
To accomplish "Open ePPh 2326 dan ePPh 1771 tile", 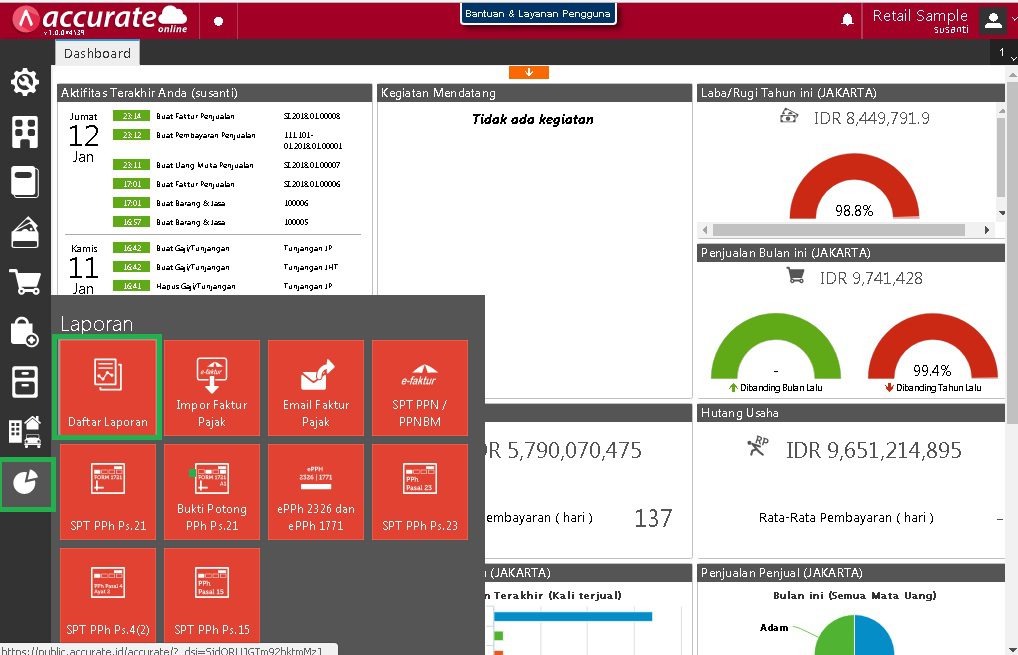I will [x=316, y=492].
